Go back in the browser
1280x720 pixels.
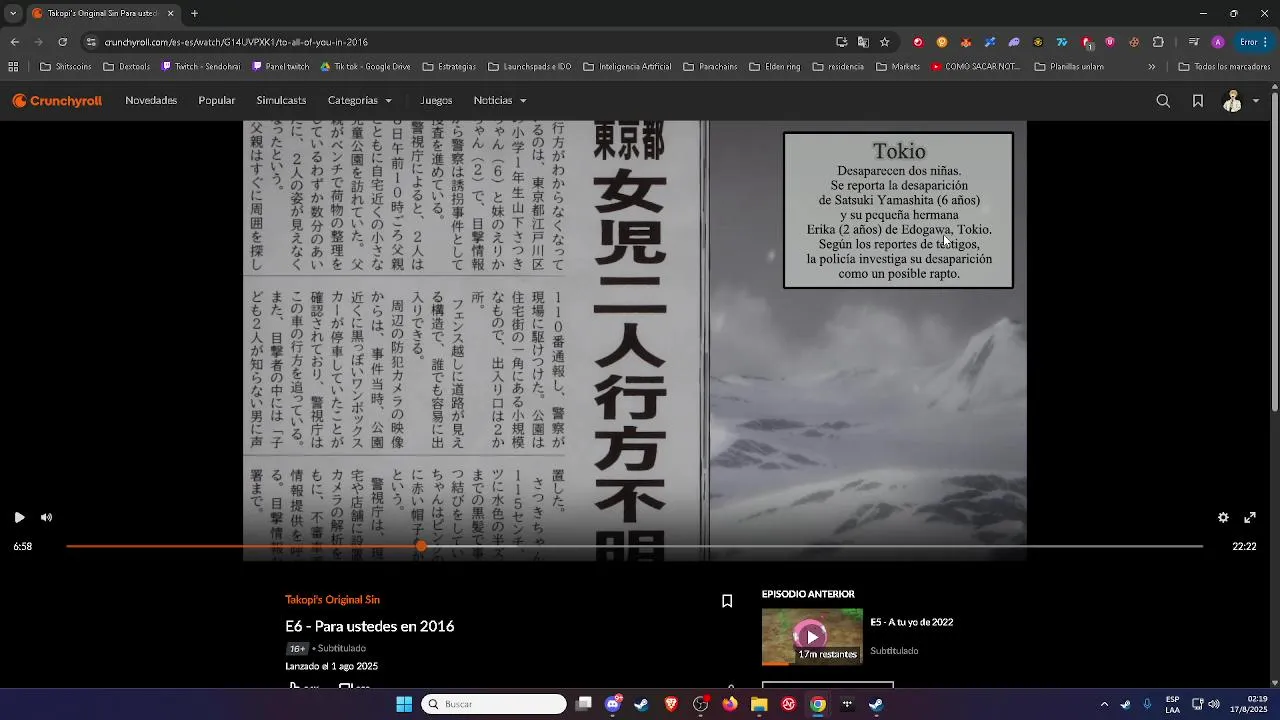pyautogui.click(x=14, y=42)
